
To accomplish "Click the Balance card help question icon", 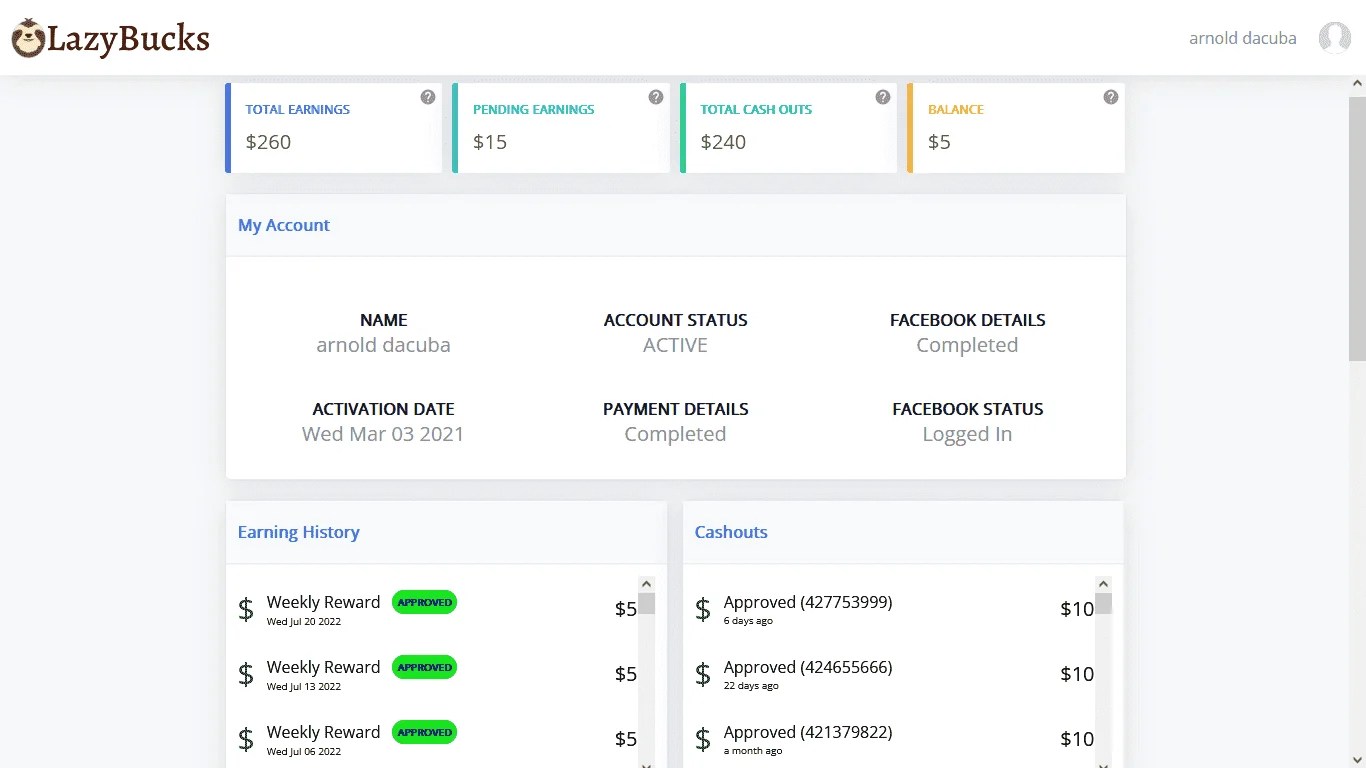I will click(x=1111, y=97).
